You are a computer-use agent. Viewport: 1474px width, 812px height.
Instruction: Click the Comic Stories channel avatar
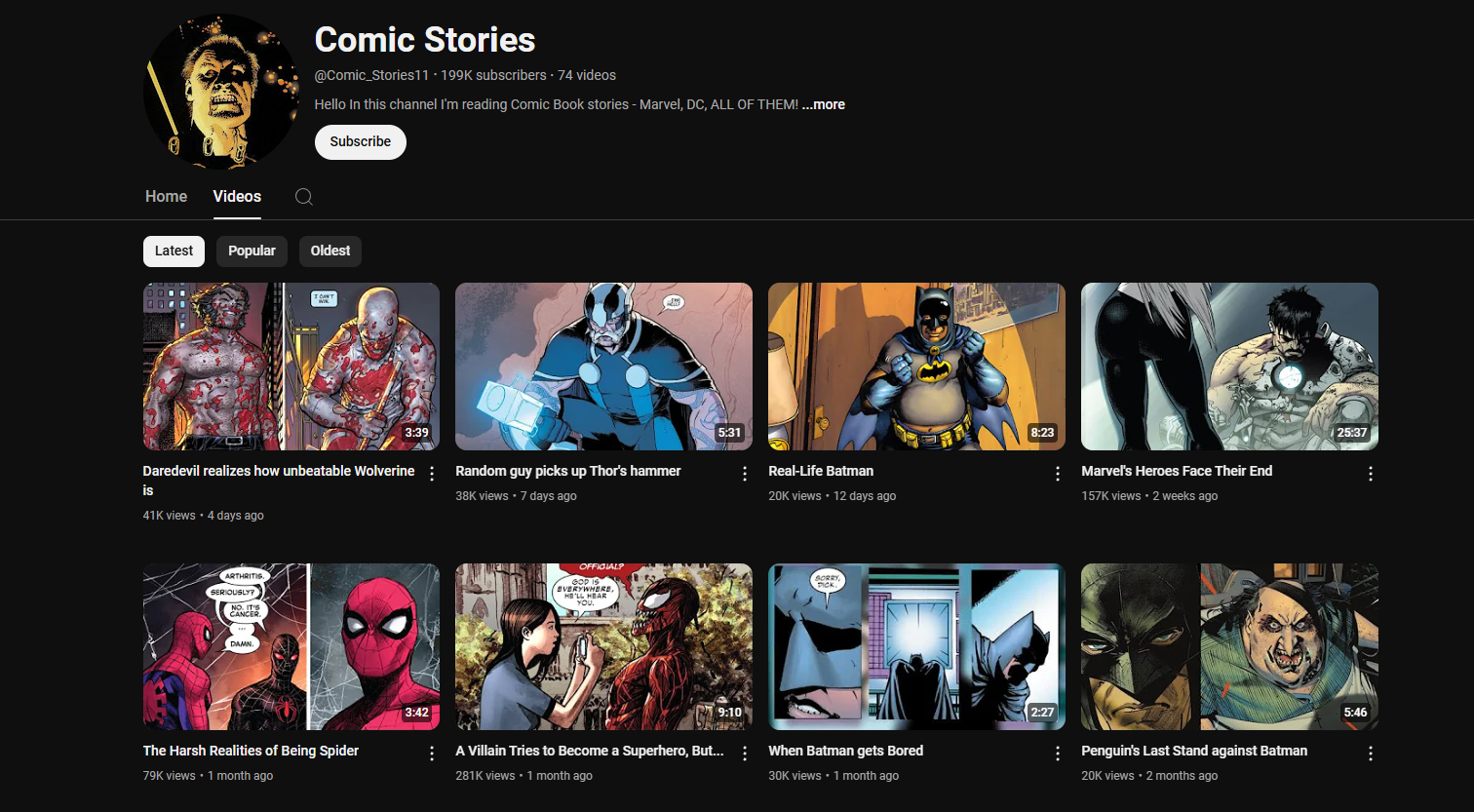(221, 92)
